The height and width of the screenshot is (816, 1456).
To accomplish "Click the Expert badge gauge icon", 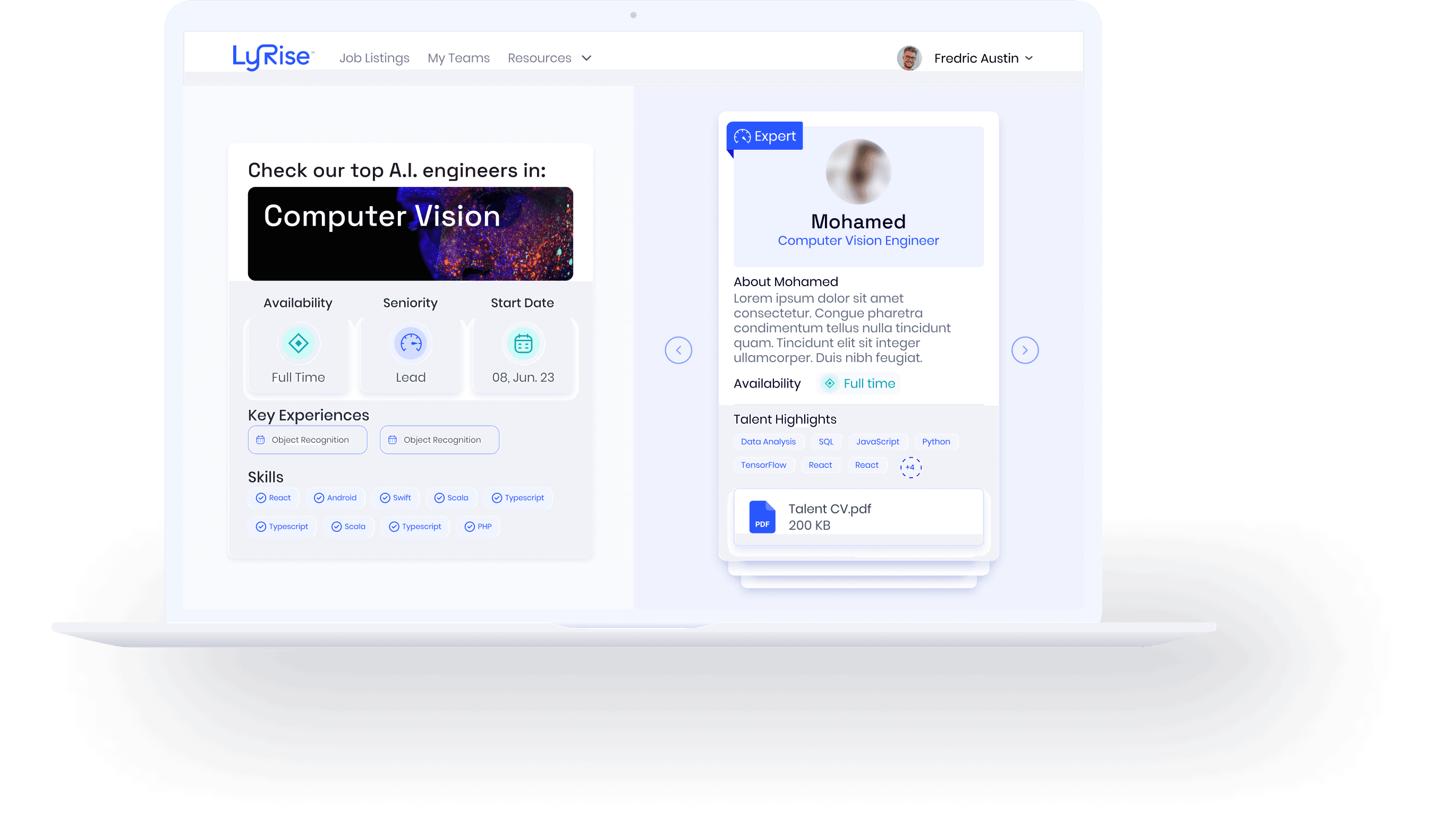I will pyautogui.click(x=742, y=137).
